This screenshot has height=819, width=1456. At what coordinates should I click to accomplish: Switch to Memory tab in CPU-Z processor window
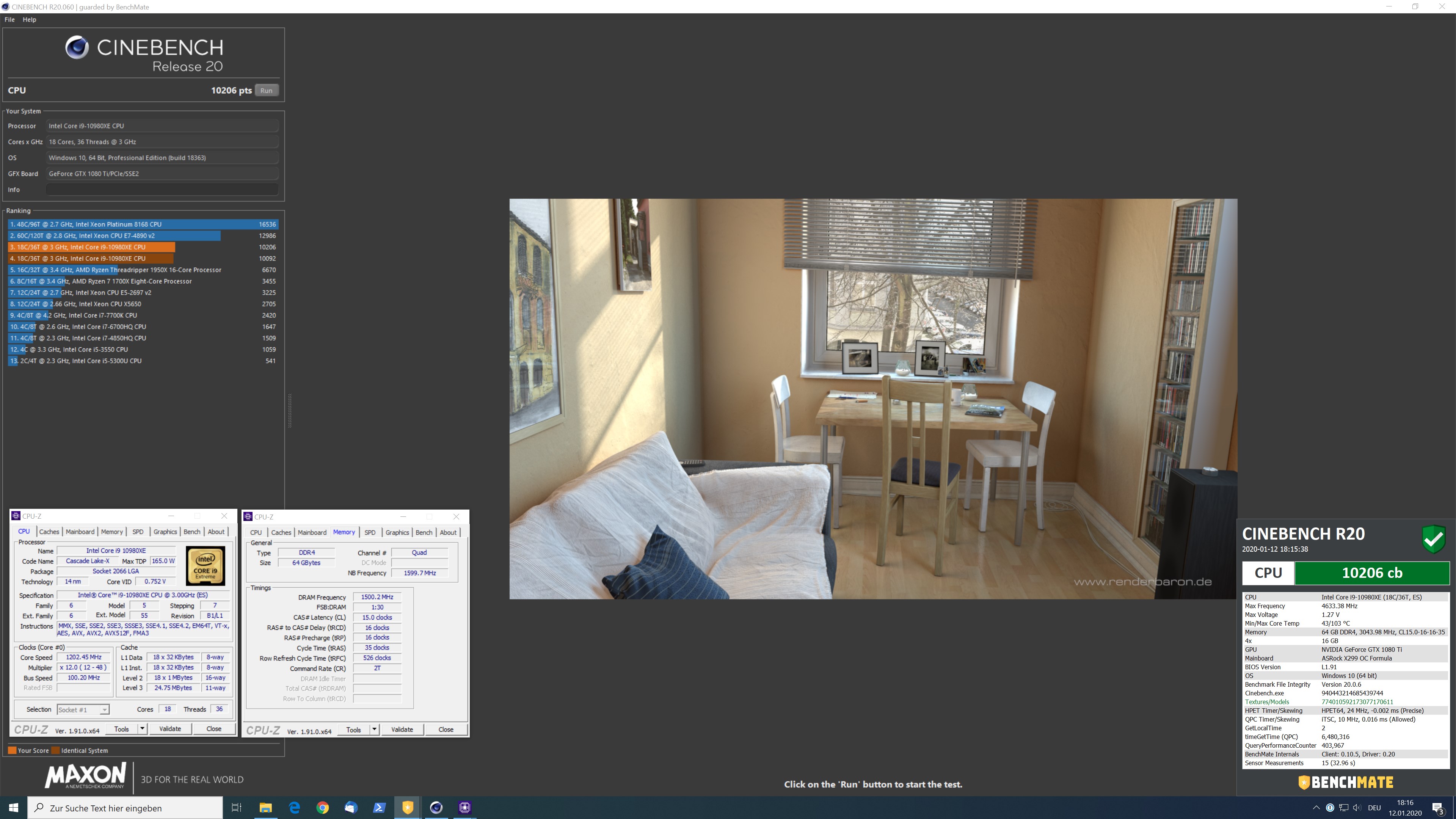(x=111, y=532)
